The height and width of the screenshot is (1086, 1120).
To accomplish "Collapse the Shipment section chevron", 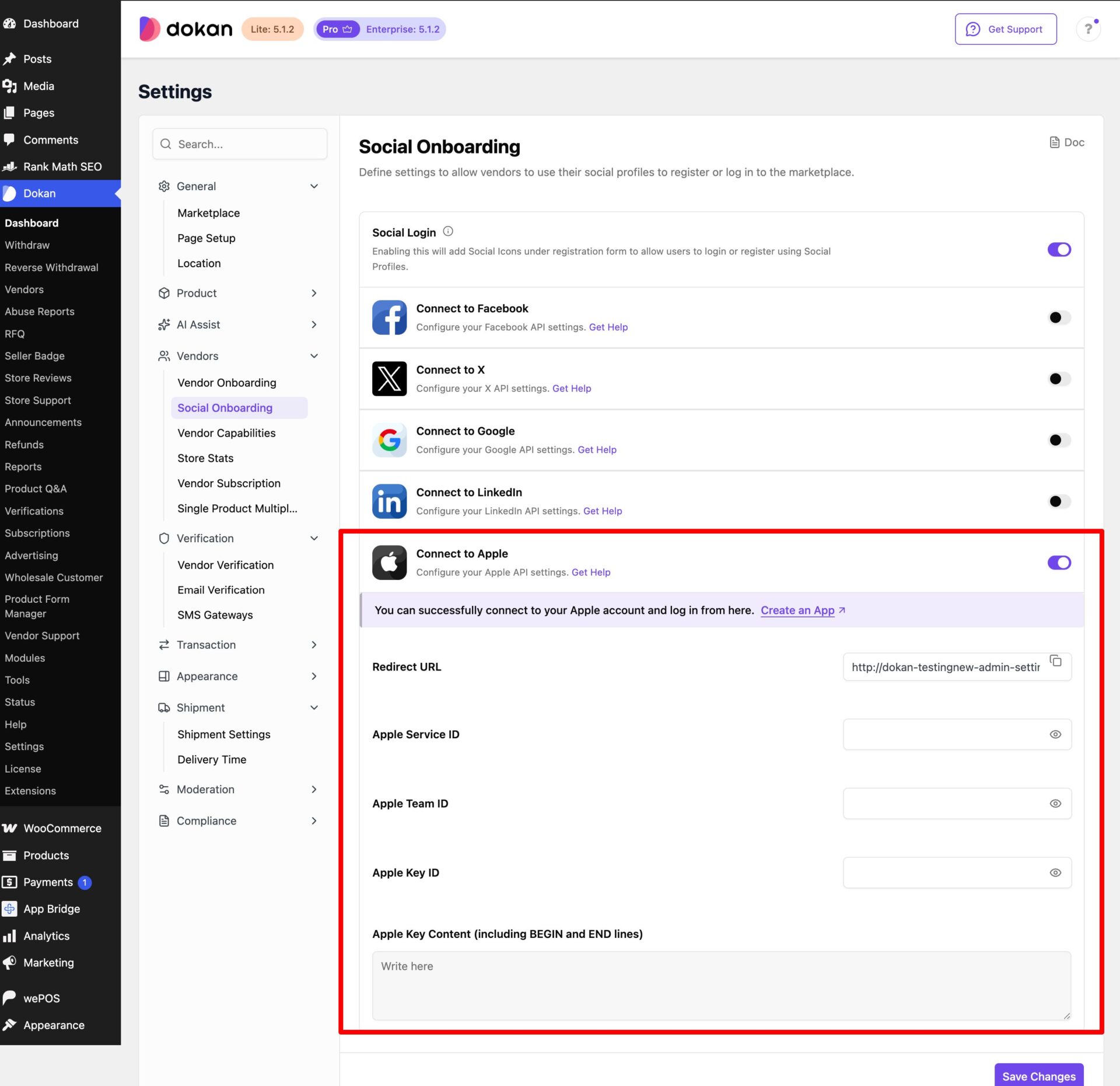I will [314, 708].
